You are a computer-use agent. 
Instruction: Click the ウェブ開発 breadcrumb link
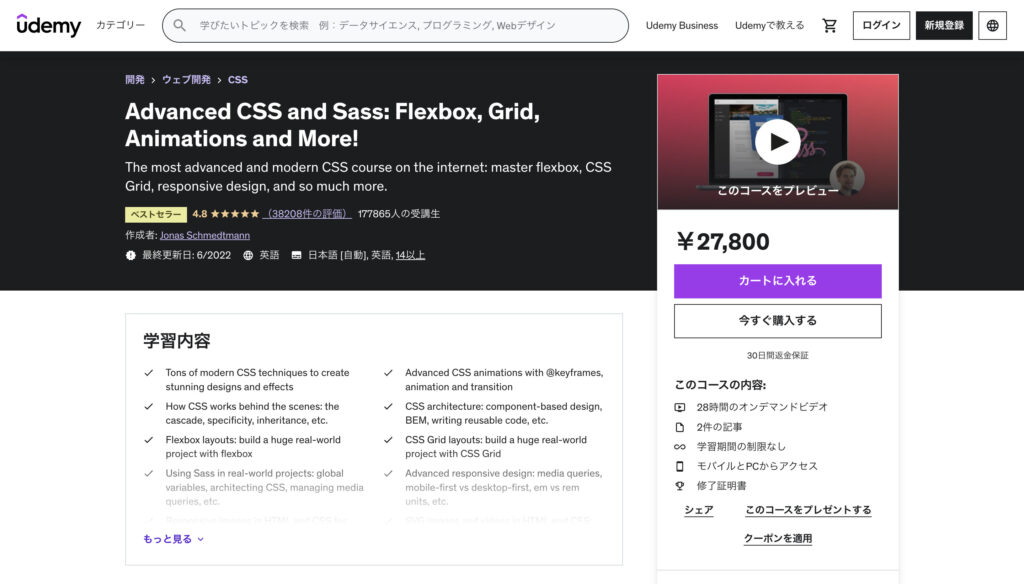(186, 80)
